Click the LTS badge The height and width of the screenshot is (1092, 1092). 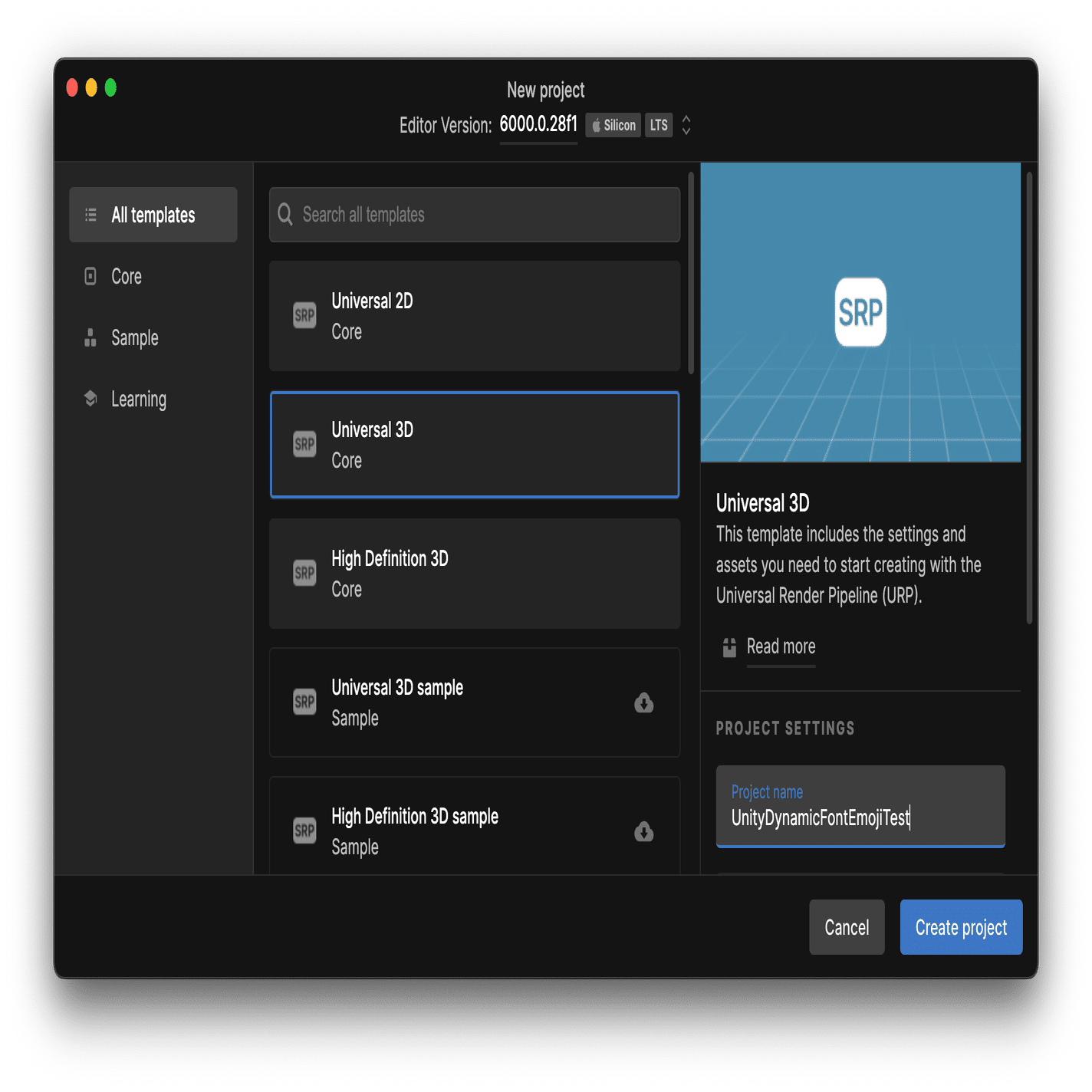tap(659, 125)
